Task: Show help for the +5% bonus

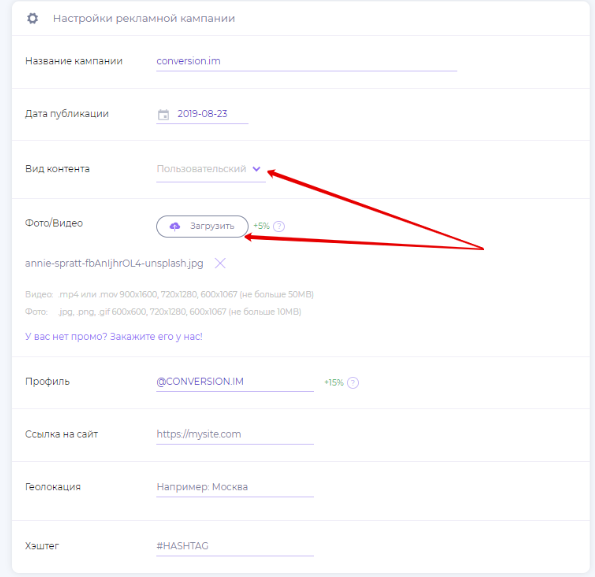Action: click(x=279, y=226)
